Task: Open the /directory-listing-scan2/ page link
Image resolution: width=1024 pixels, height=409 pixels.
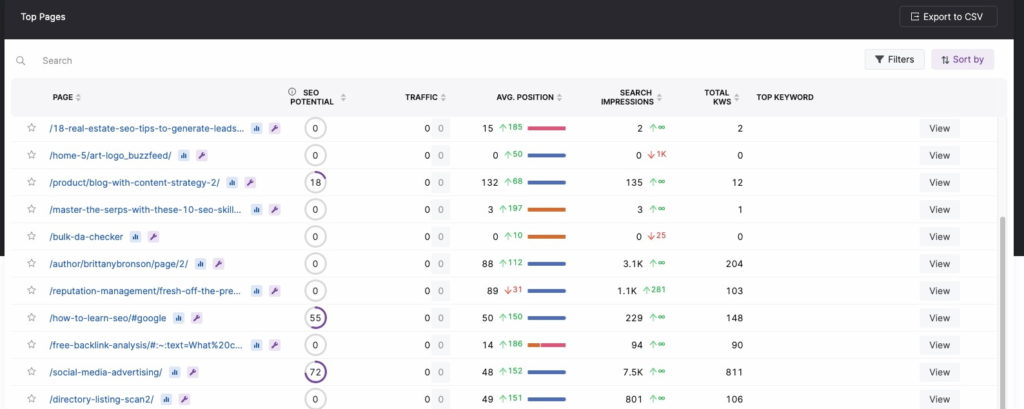Action: (101, 399)
